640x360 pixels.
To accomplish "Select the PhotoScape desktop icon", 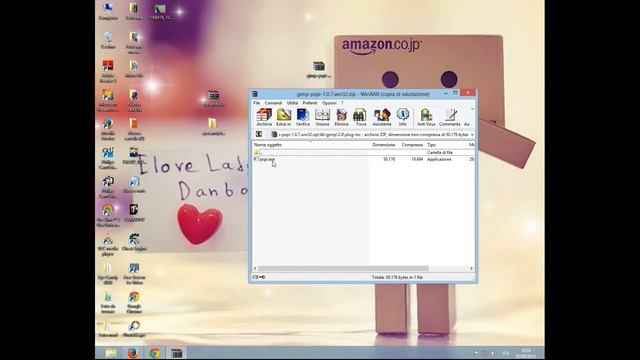I will point(134,329).
